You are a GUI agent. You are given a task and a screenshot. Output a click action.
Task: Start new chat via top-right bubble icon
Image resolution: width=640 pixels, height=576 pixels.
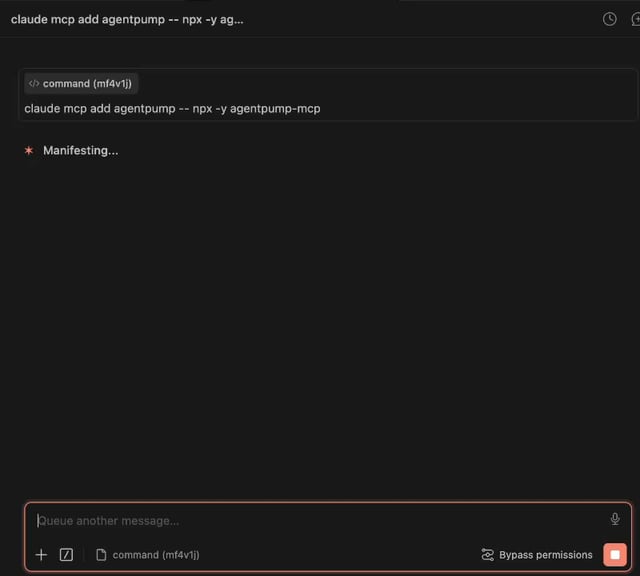point(636,19)
